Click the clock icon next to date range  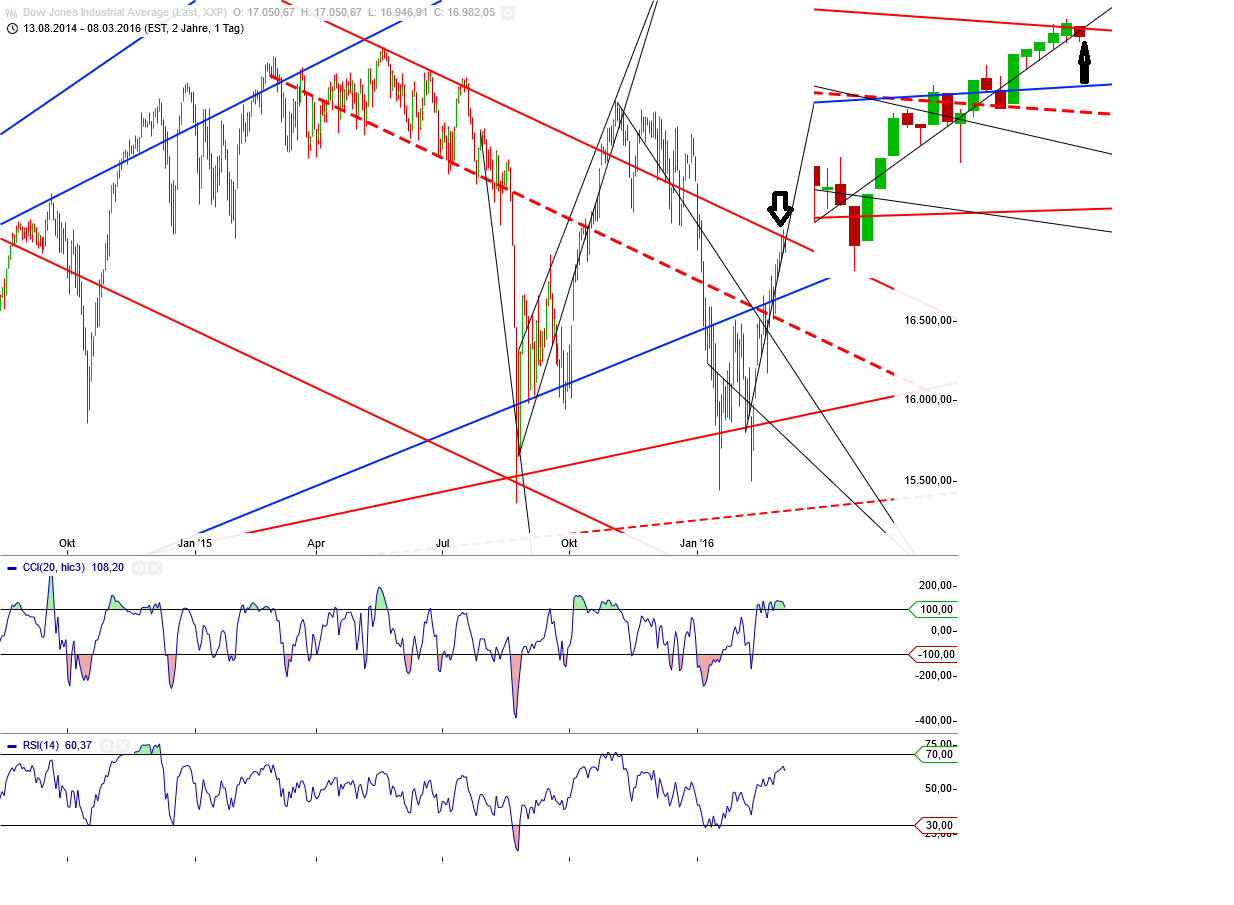pos(11,28)
